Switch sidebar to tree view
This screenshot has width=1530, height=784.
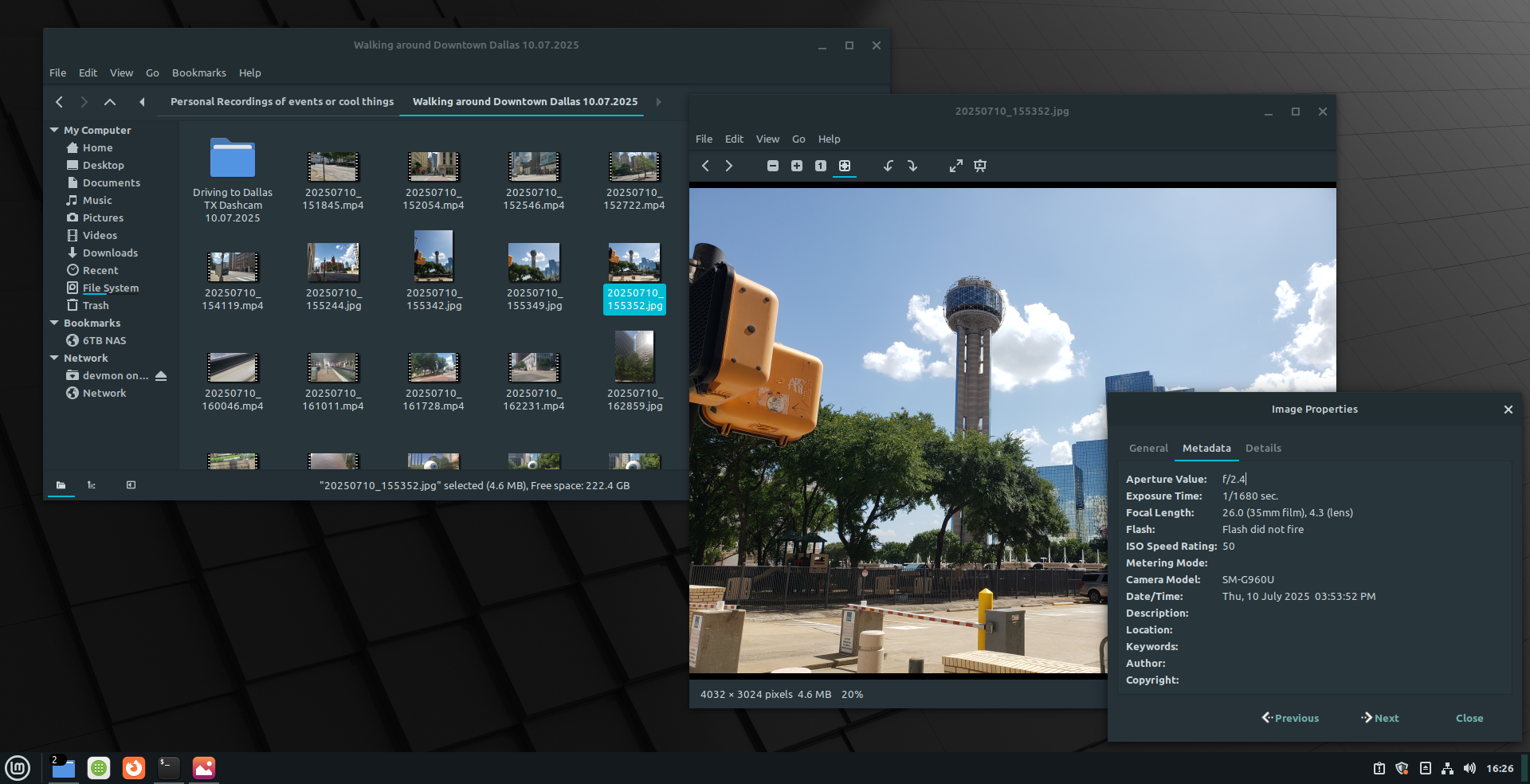(92, 485)
